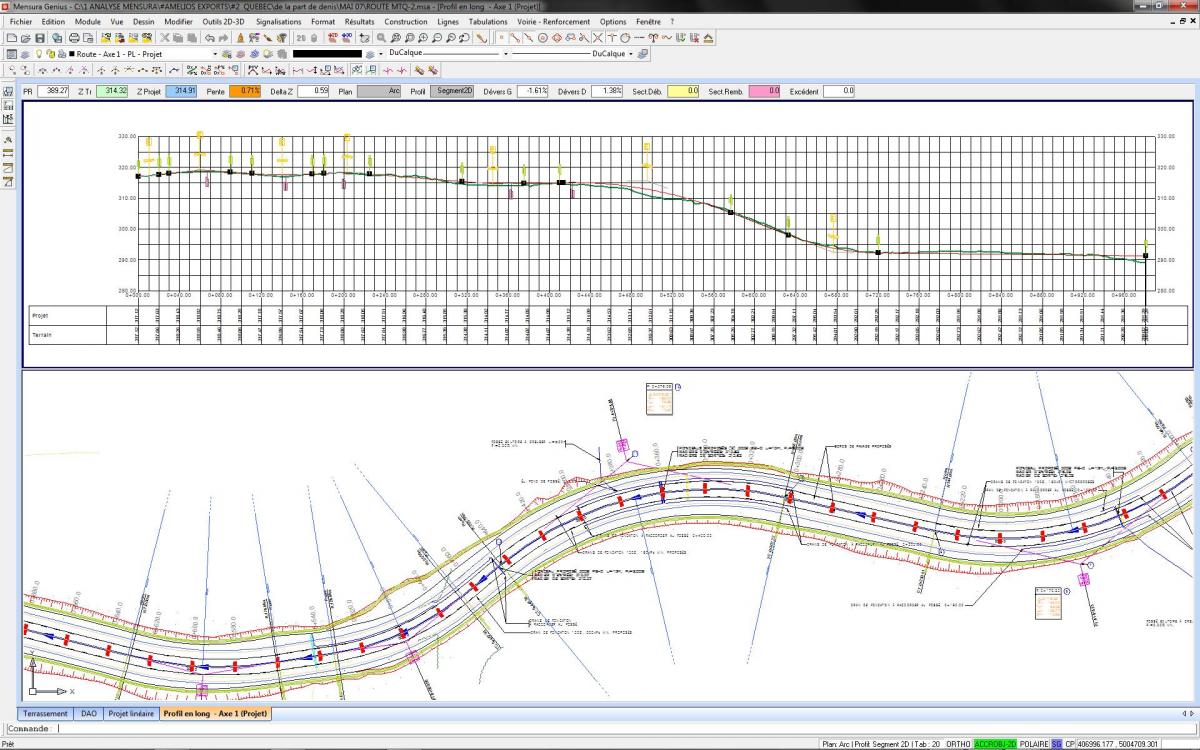Image resolution: width=1200 pixels, height=750 pixels.
Task: Click the Print icon in toolbar
Action: click(x=74, y=38)
